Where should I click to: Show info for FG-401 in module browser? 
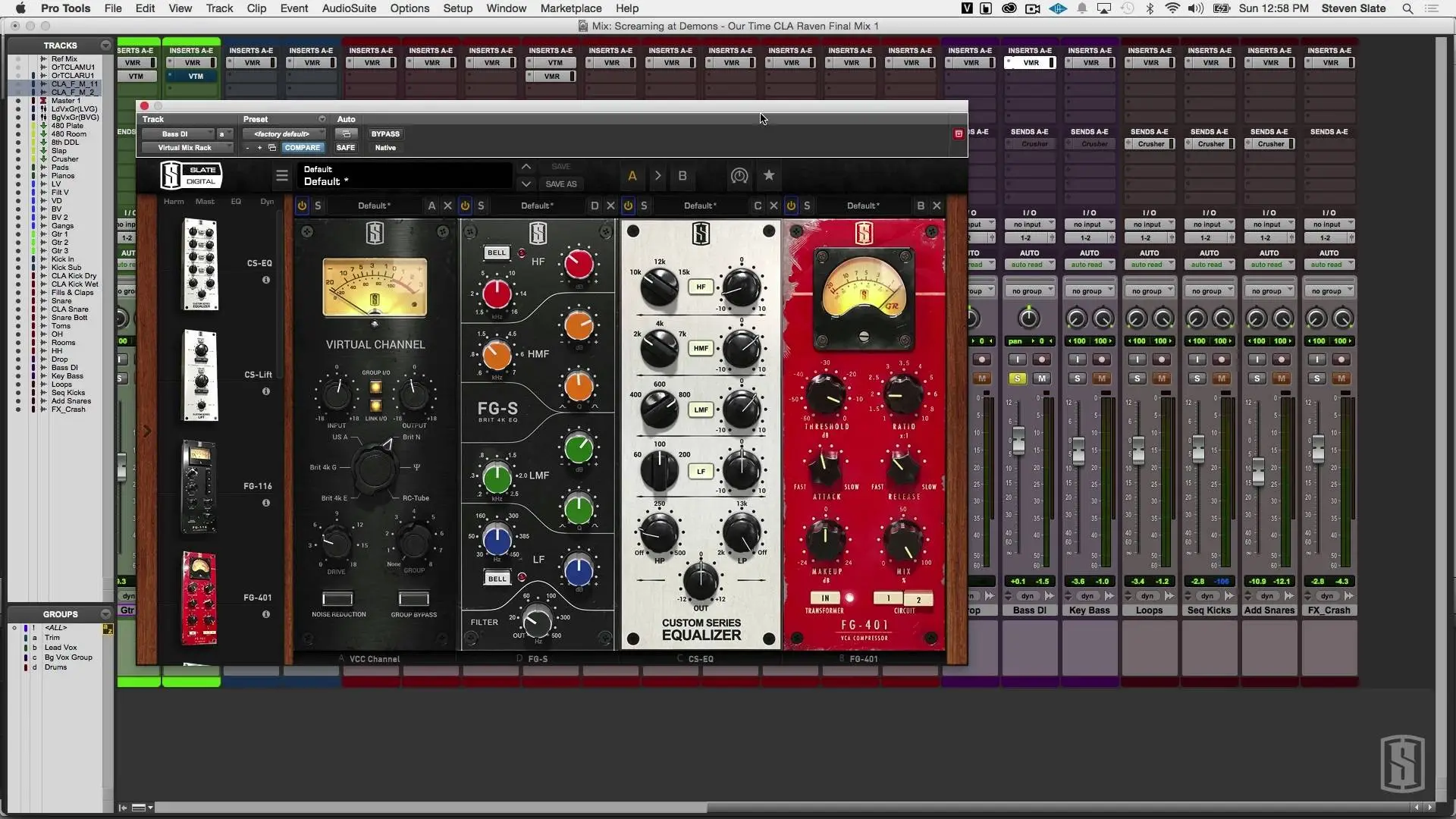click(x=266, y=614)
